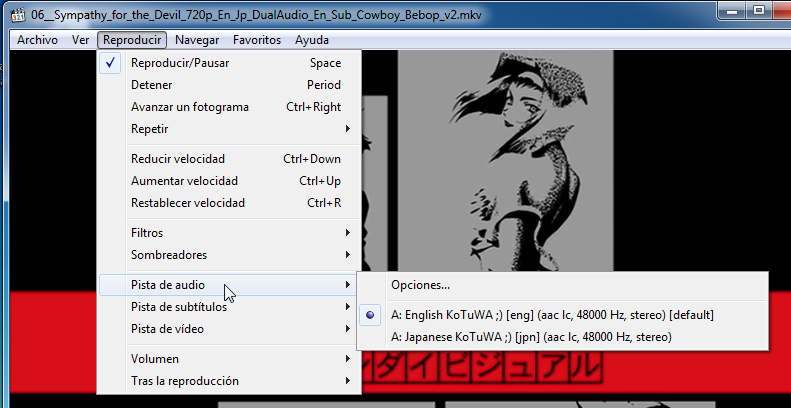
Task: Choose Aumentar velocidad
Action: click(x=230, y=181)
